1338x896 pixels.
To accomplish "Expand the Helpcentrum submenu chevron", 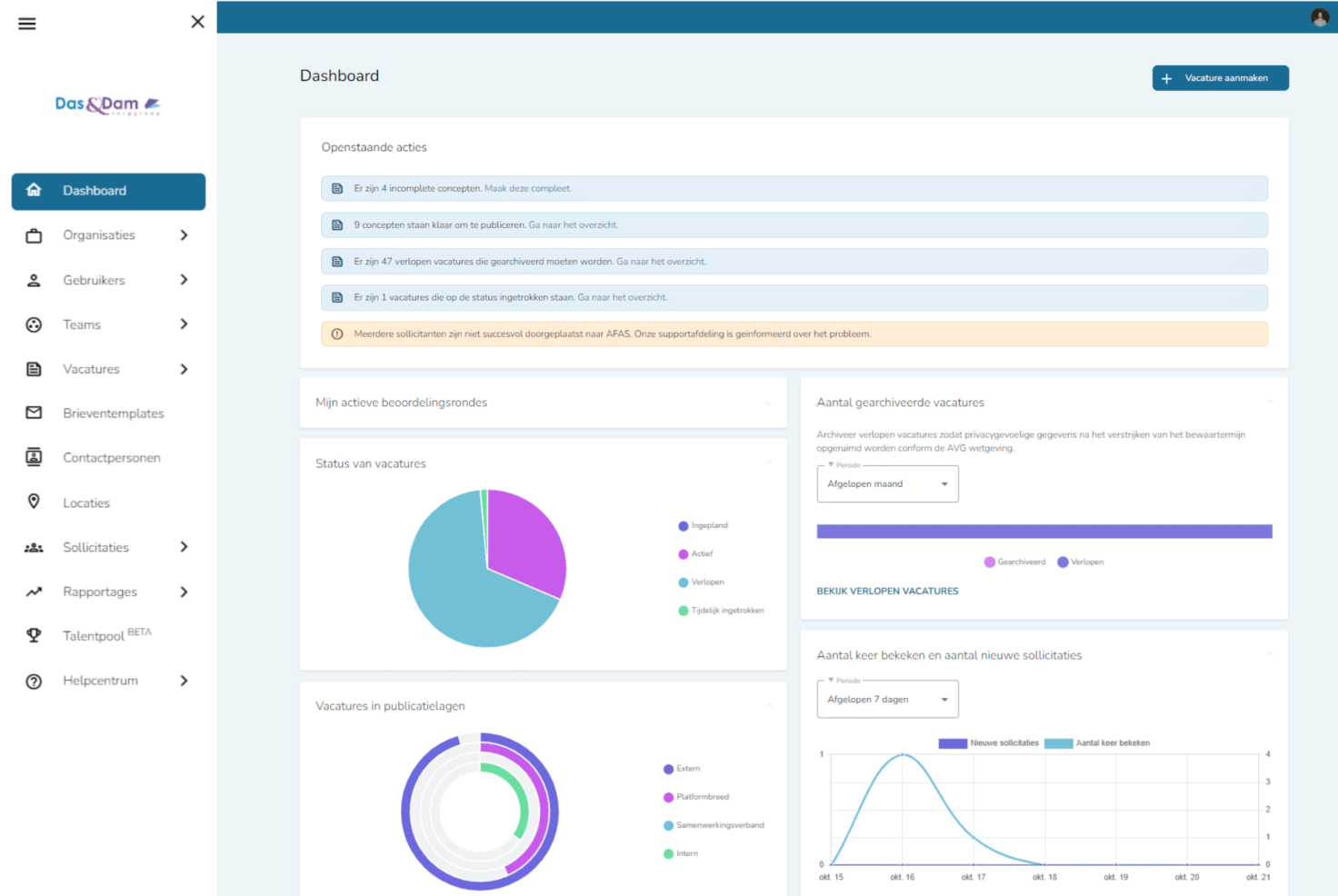I will [x=184, y=681].
